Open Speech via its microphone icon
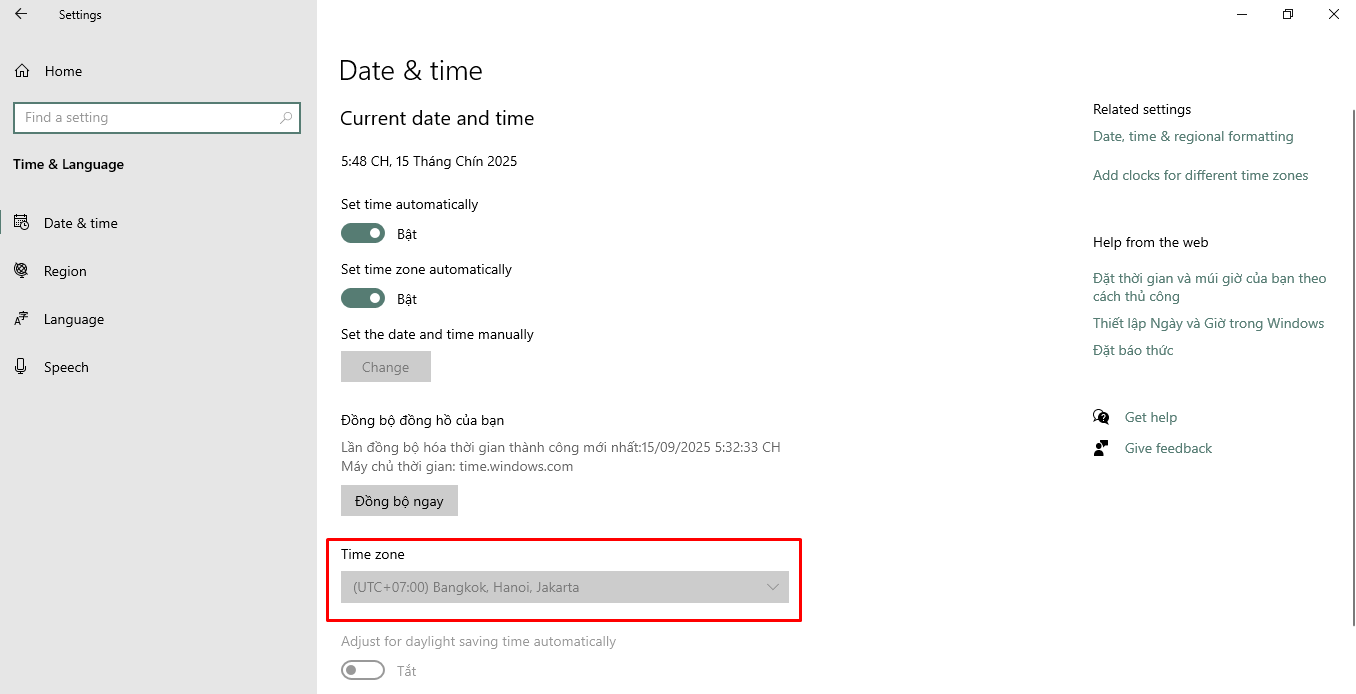 (21, 367)
